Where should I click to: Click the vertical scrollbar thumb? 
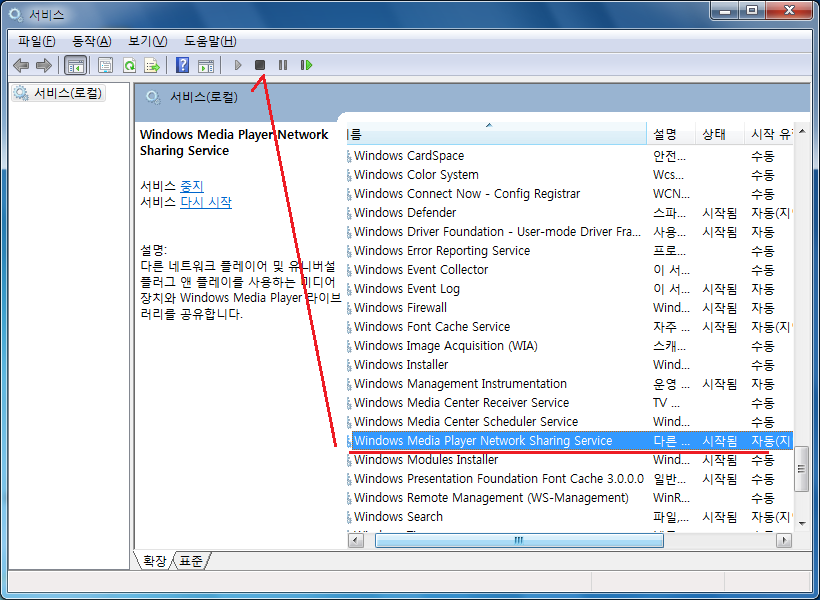click(802, 469)
